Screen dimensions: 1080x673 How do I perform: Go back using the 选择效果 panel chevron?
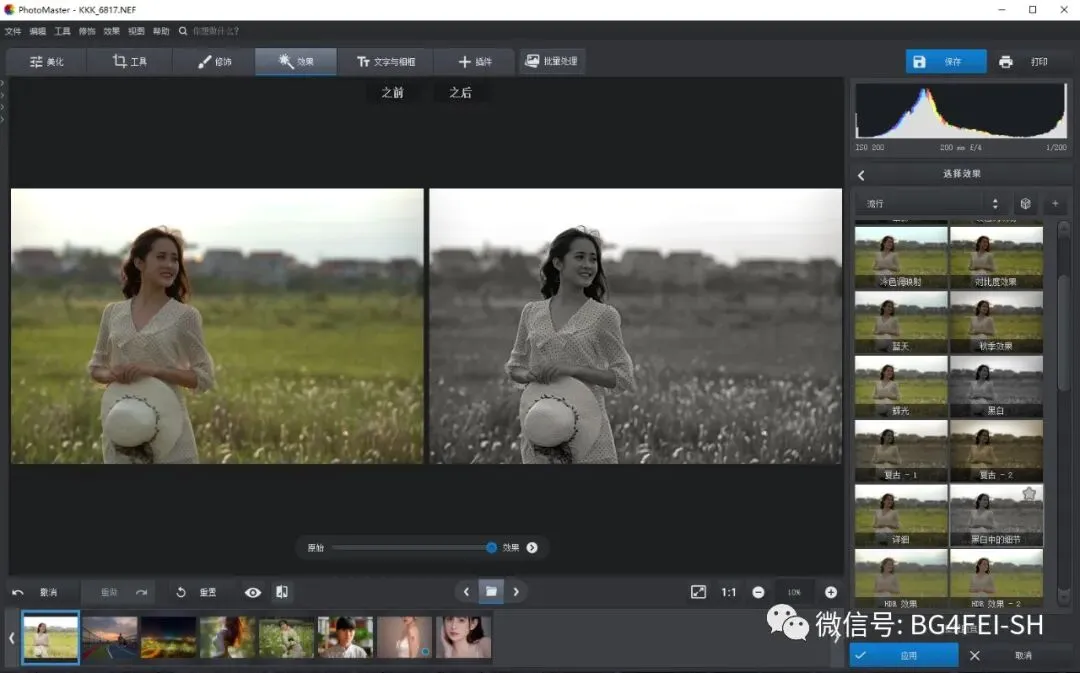(x=861, y=175)
